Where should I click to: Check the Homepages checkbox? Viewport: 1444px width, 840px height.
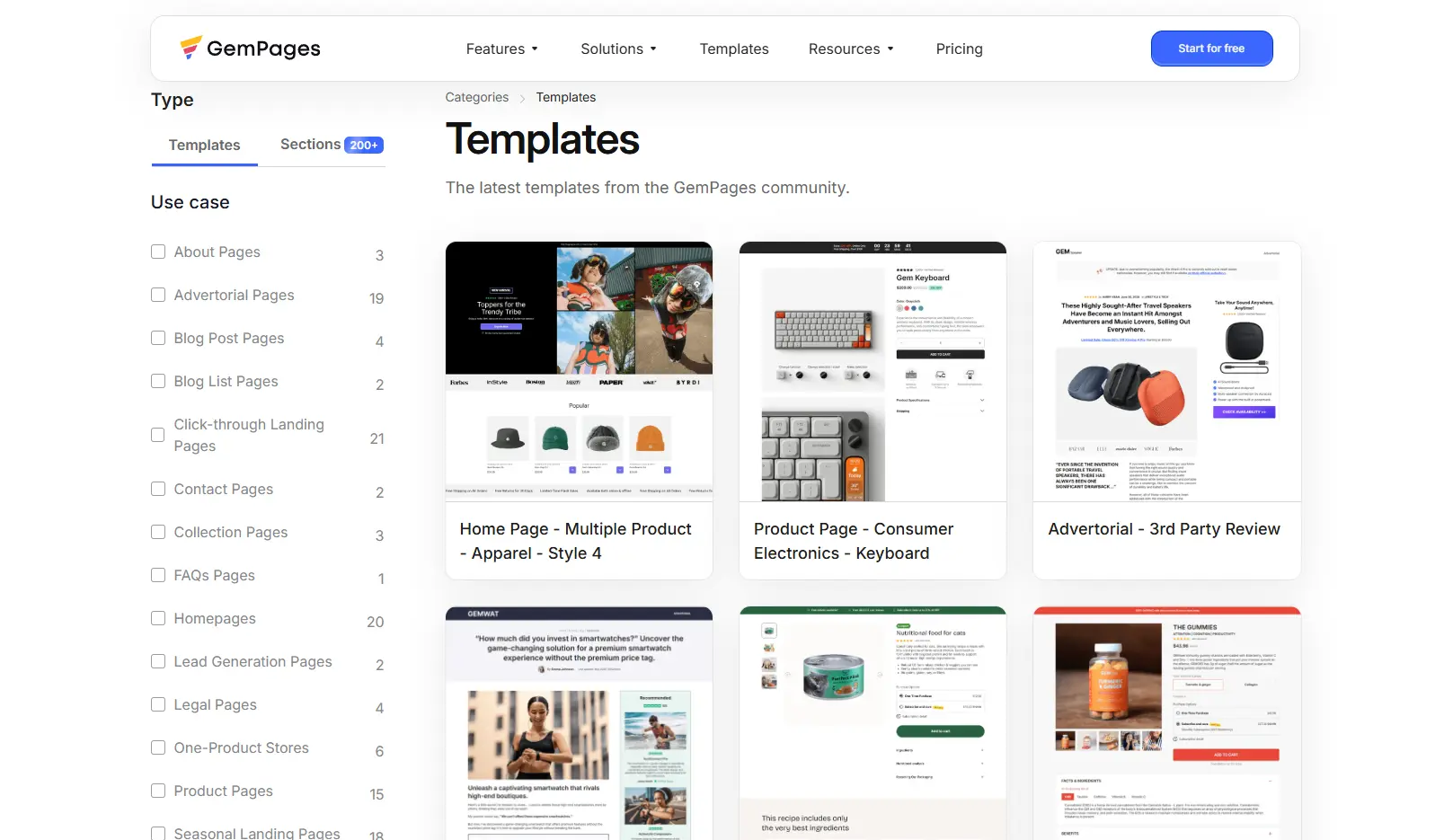[x=158, y=618]
